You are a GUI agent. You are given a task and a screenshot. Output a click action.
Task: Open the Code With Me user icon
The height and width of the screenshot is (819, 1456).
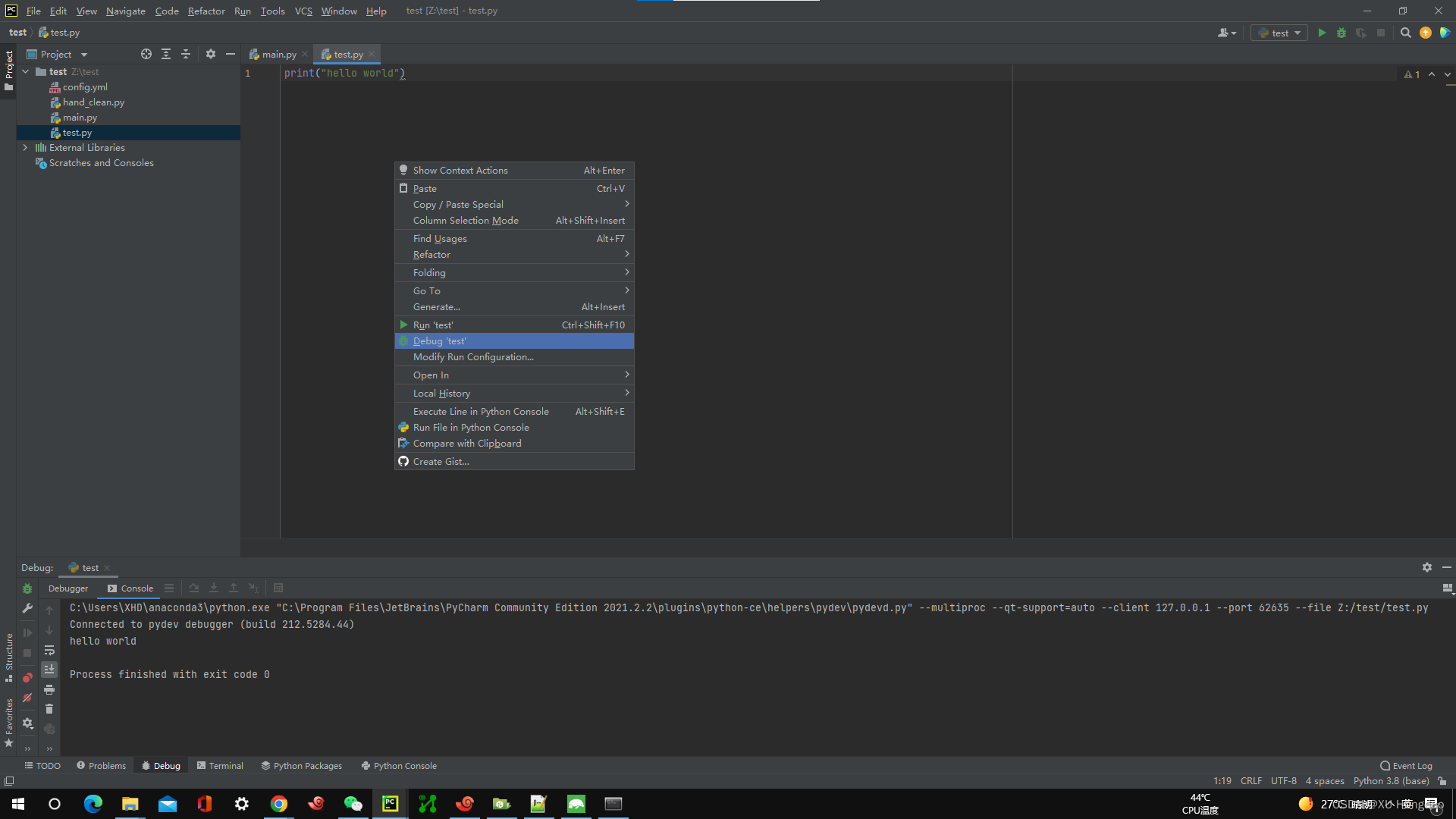(1226, 33)
